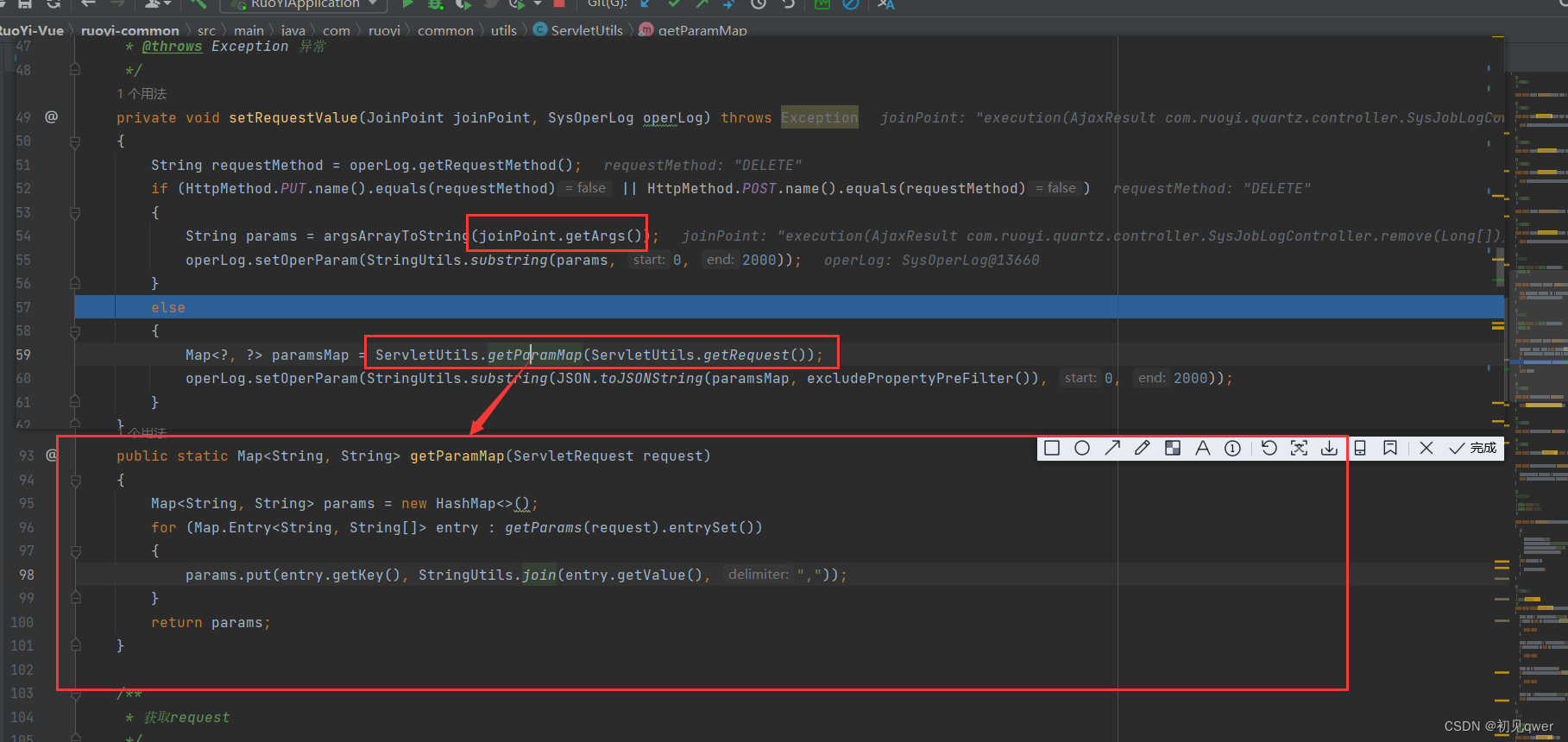Screen dimensions: 1568x742
Task: Click the Debug bug icon
Action: [437, 4]
